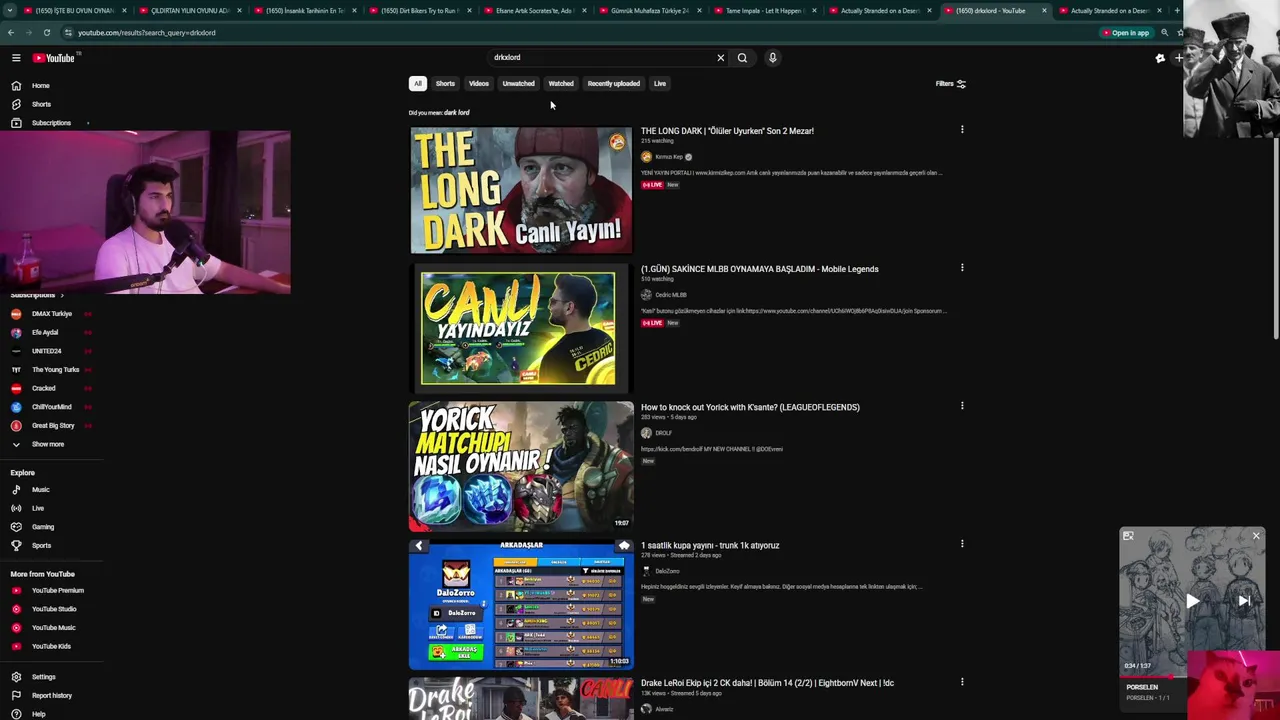The height and width of the screenshot is (720, 1280).
Task: Open YouTube Kids link
Action: coord(51,646)
